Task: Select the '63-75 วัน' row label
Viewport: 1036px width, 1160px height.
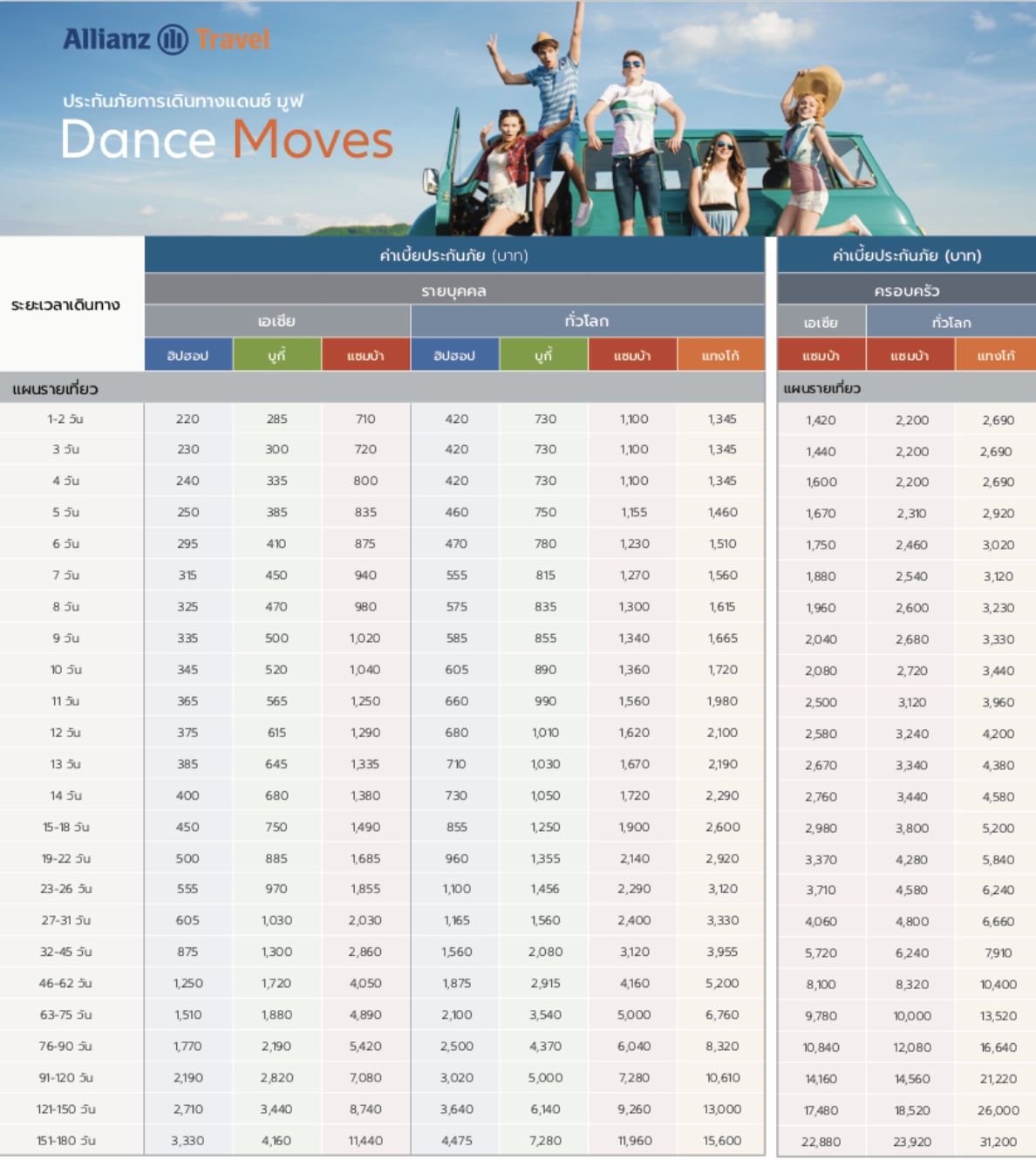Action: (65, 1014)
